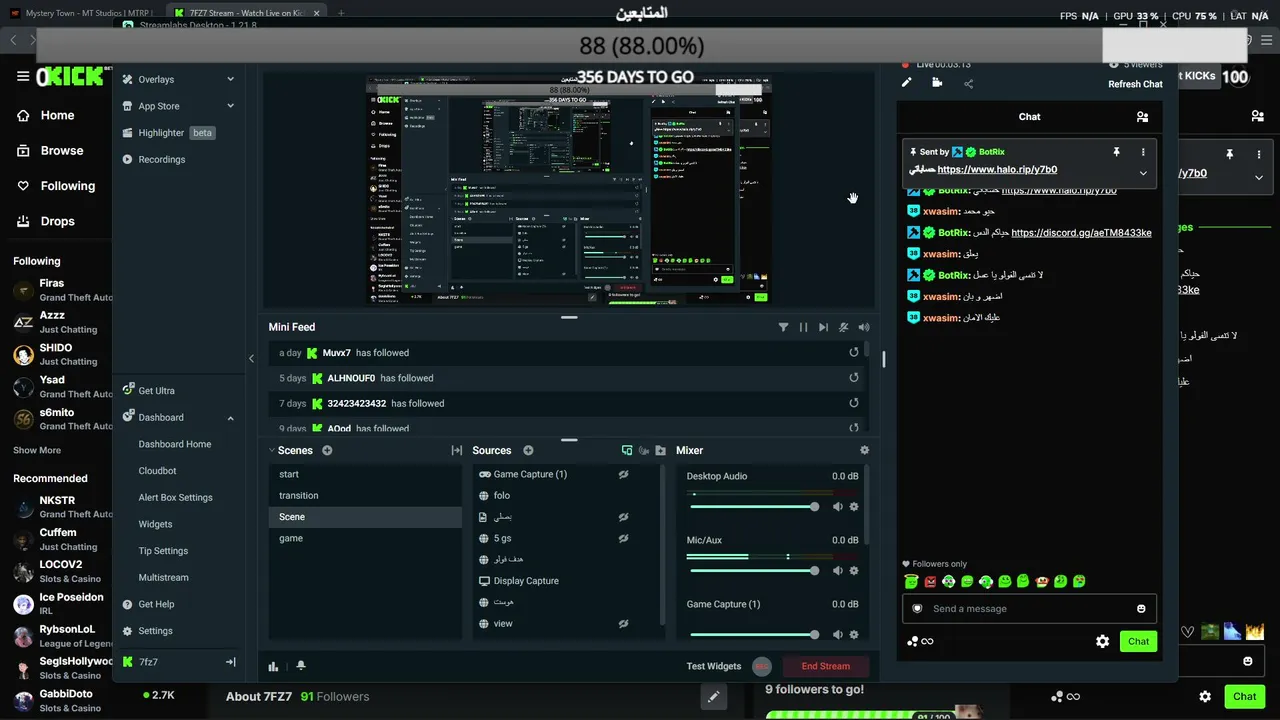Skip the current Mini Feed alert
1280x720 pixels.
coord(823,327)
